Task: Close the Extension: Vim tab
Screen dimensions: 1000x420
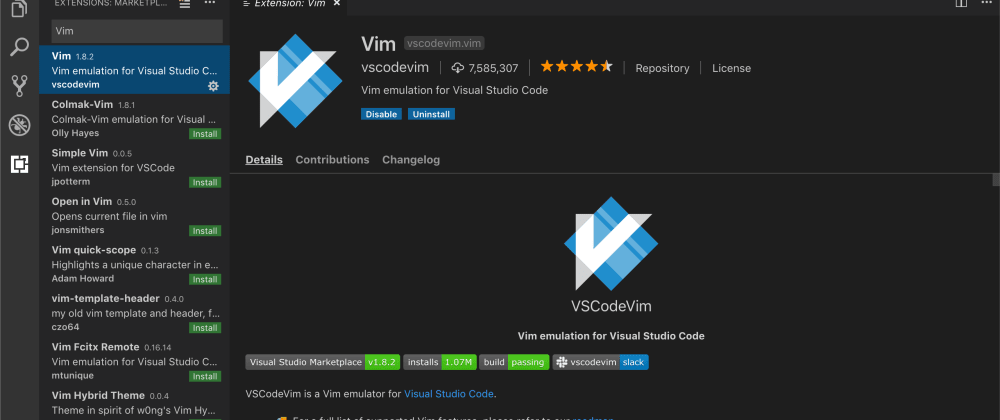Action: coord(337,3)
